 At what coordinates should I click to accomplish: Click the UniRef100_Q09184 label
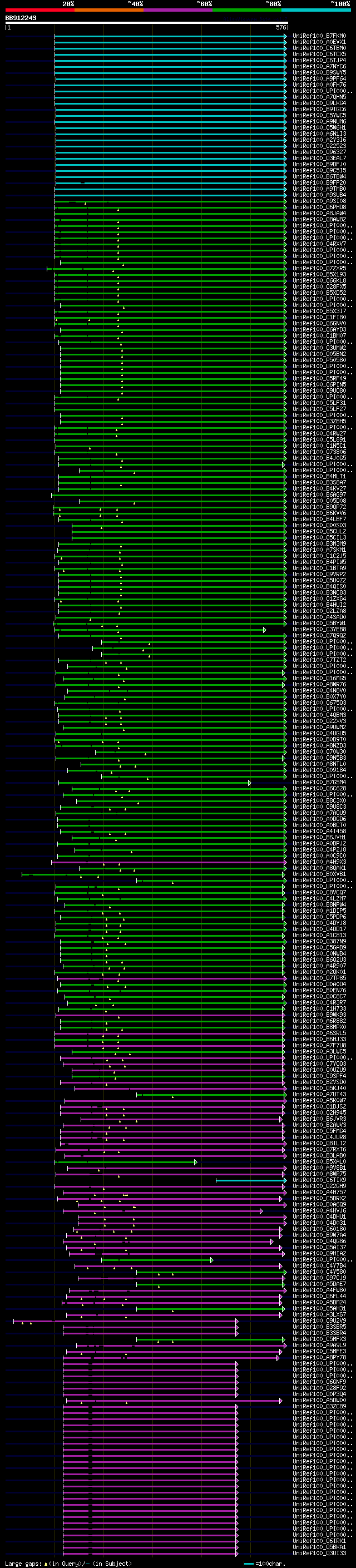pyautogui.click(x=319, y=770)
